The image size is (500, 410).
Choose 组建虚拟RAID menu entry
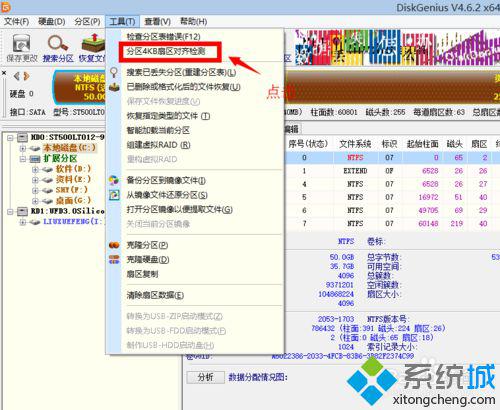click(159, 145)
